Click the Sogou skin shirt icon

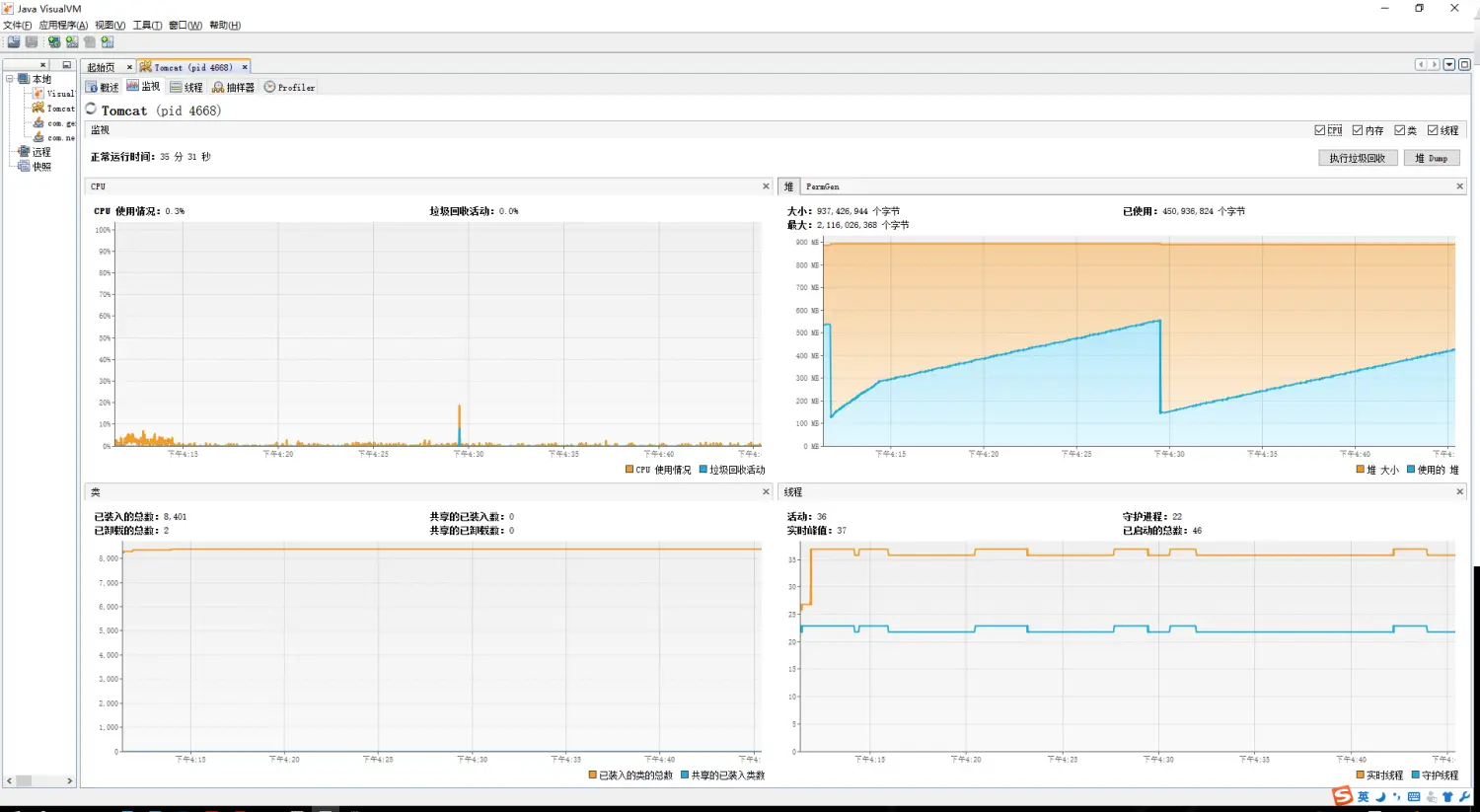(x=1447, y=797)
